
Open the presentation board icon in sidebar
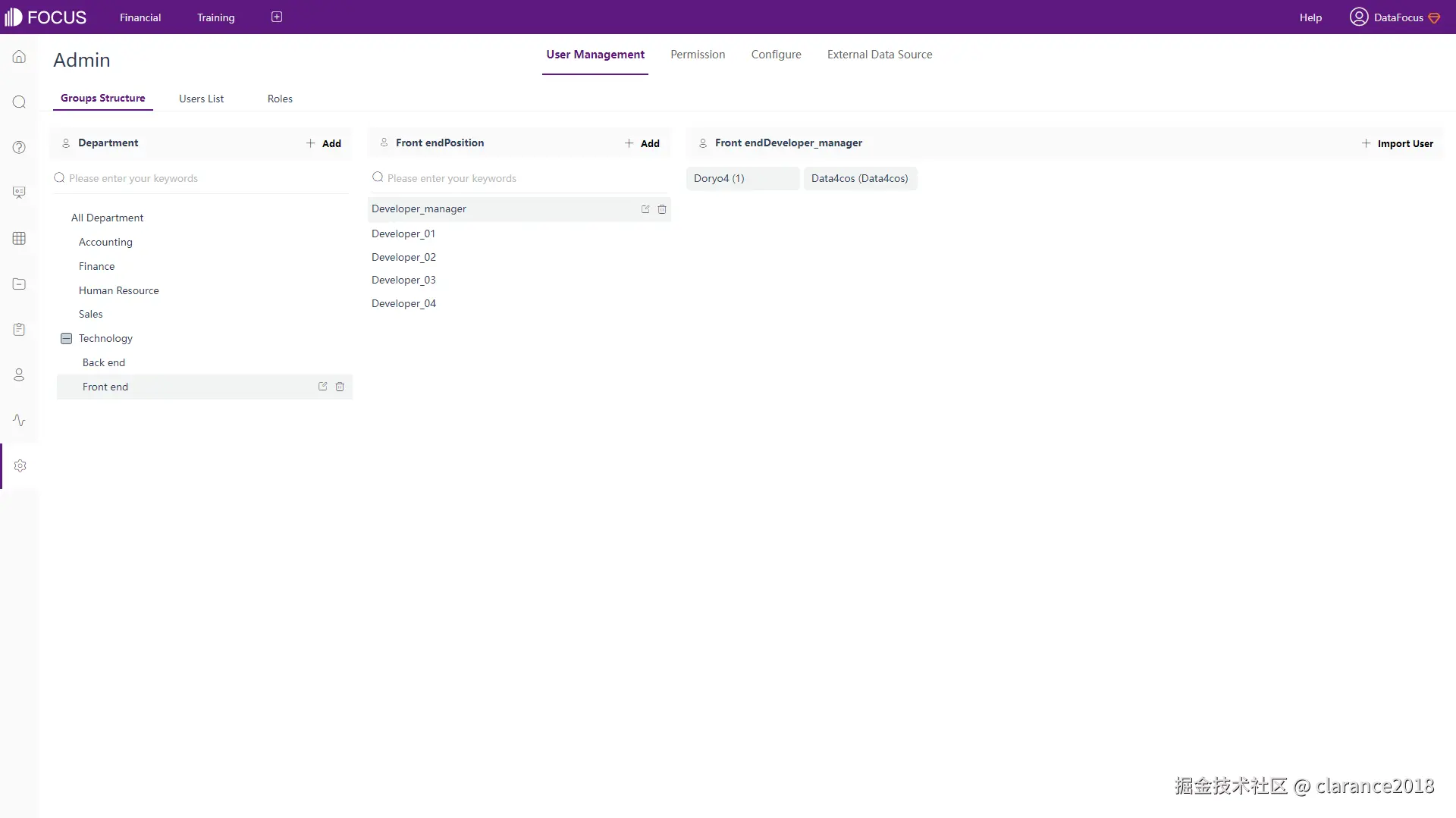click(x=19, y=193)
